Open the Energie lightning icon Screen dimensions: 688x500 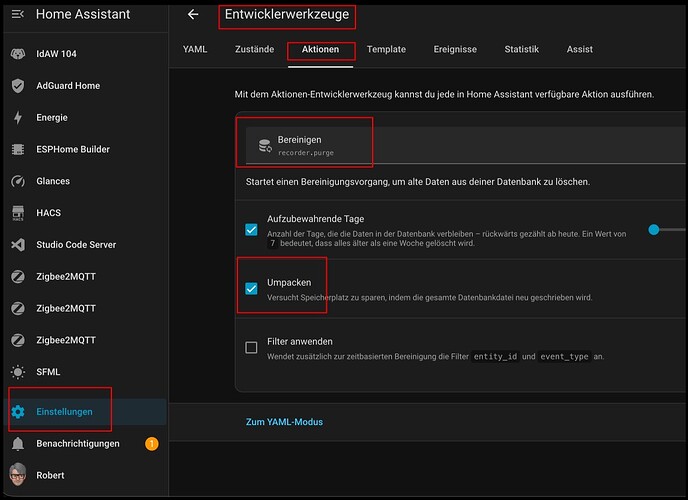[x=18, y=118]
